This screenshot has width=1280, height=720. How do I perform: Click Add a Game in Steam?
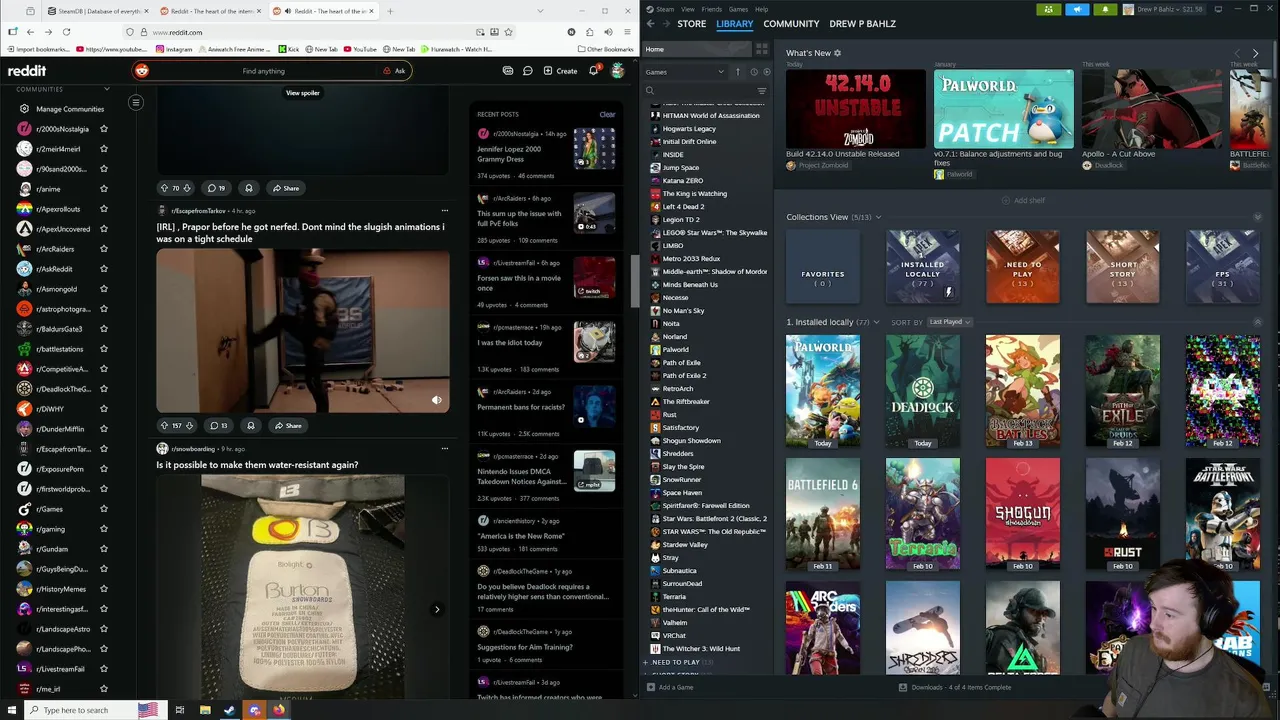coord(669,687)
